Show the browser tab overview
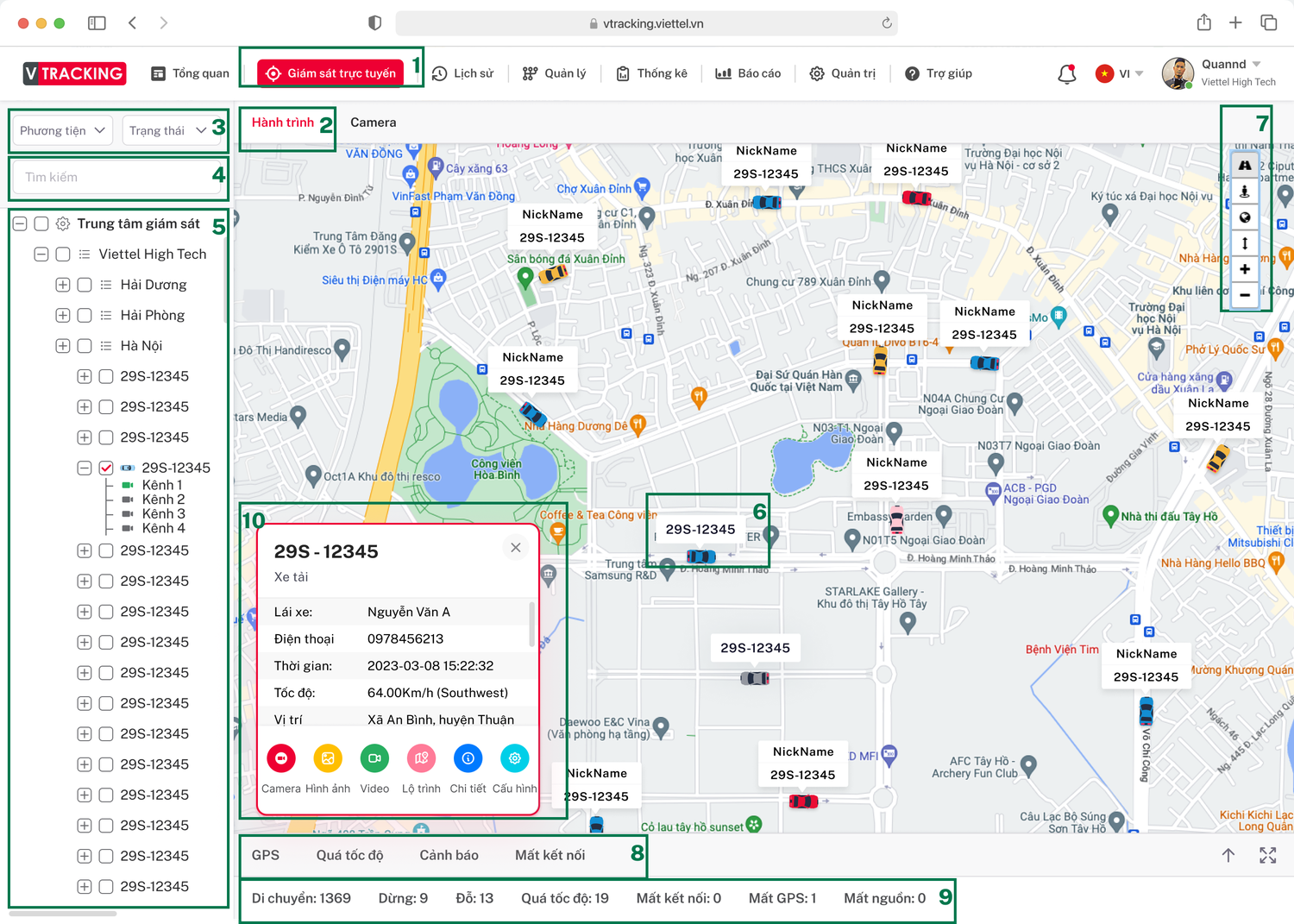 [x=1268, y=22]
